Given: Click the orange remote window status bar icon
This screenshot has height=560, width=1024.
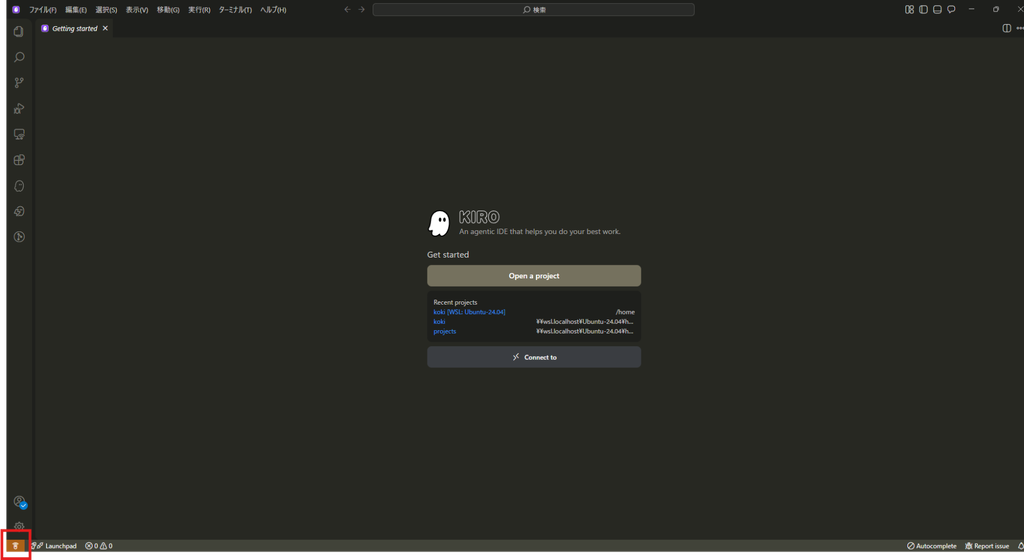Looking at the screenshot, I should [16, 546].
